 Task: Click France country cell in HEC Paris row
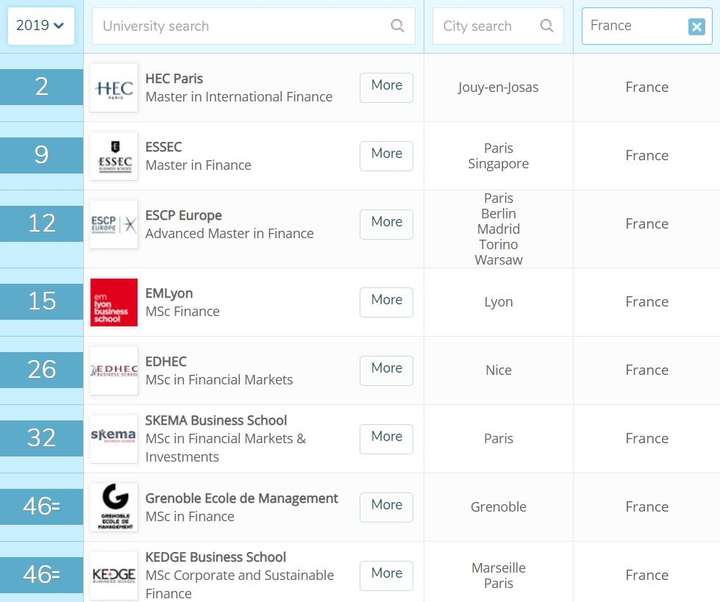pyautogui.click(x=647, y=87)
